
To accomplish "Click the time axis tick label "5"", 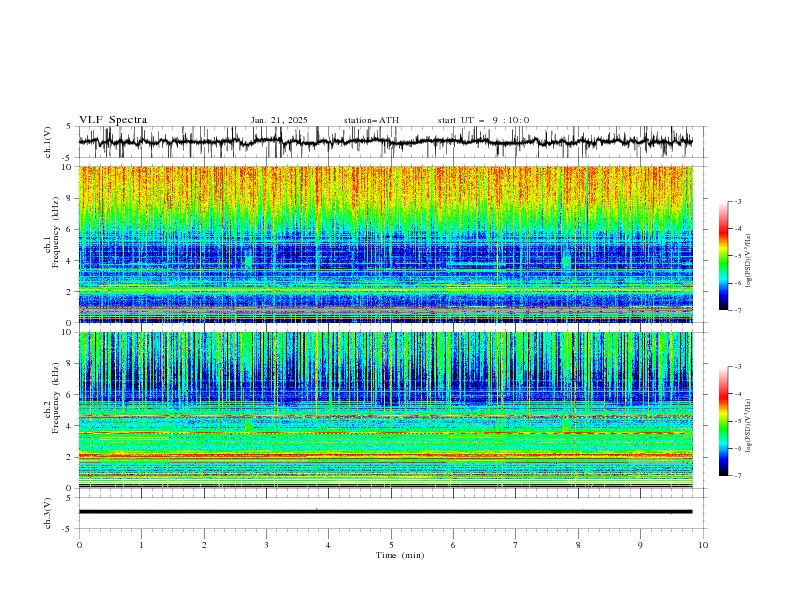I will tap(391, 545).
